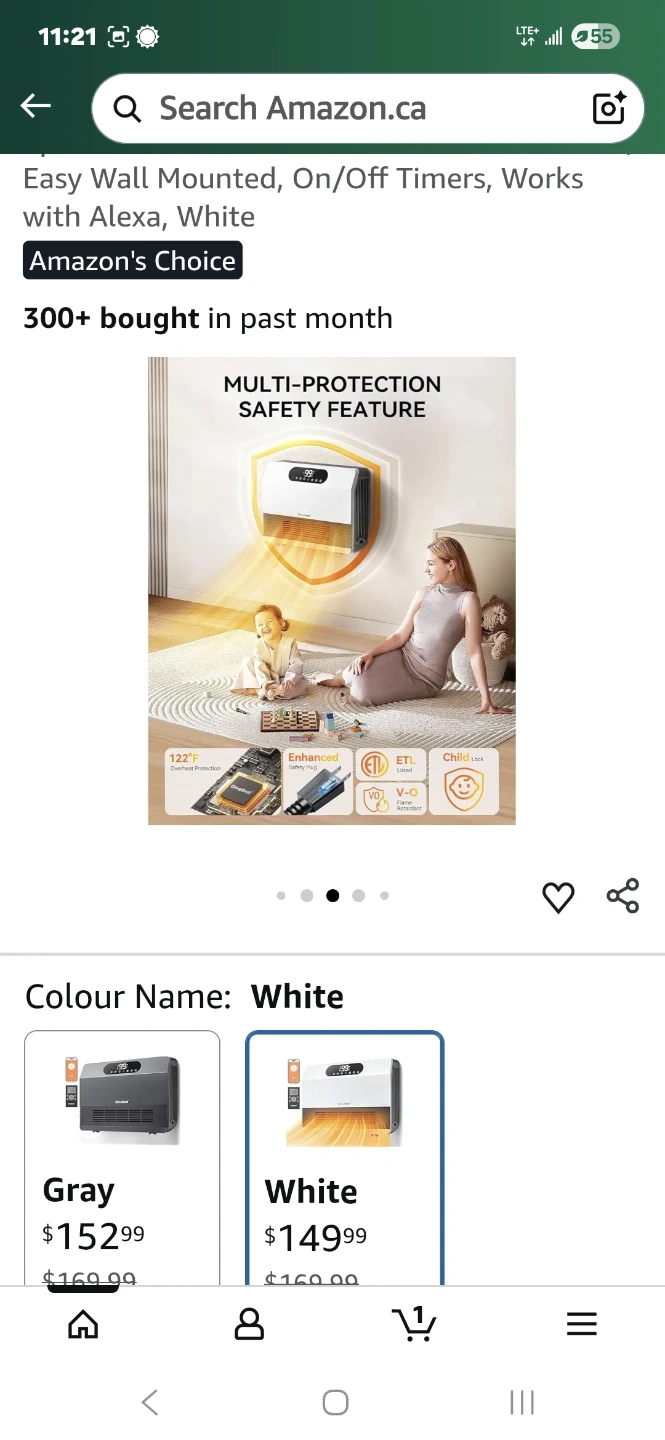Tap the back arrow icon
Viewport: 665px width, 1440px height.
point(36,106)
